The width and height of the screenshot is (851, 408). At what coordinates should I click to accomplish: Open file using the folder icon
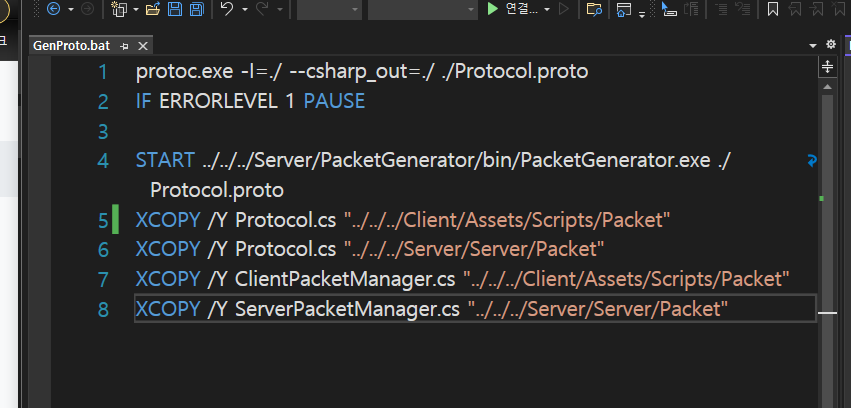(153, 9)
